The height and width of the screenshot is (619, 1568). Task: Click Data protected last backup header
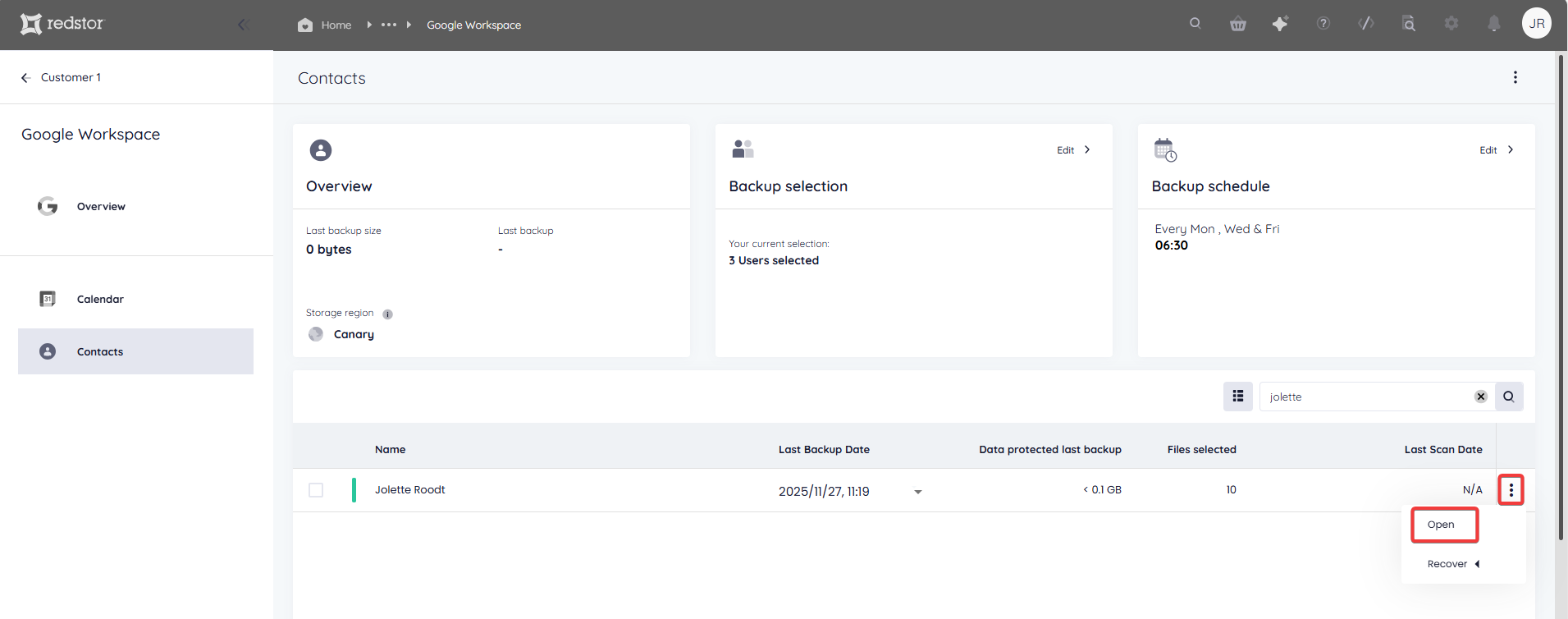pyautogui.click(x=1050, y=449)
